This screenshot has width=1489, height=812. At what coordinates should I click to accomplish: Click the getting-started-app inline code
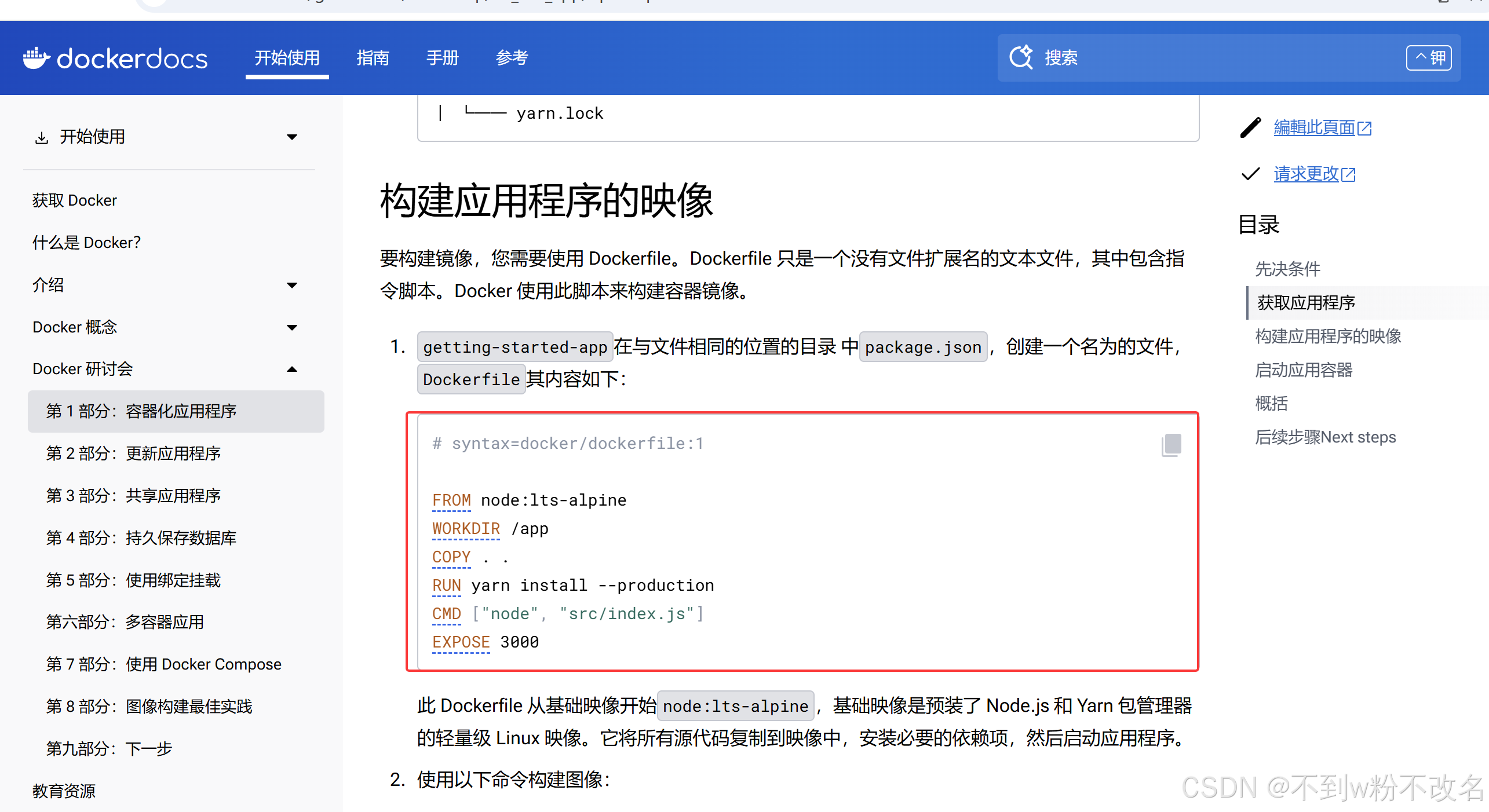(x=515, y=347)
